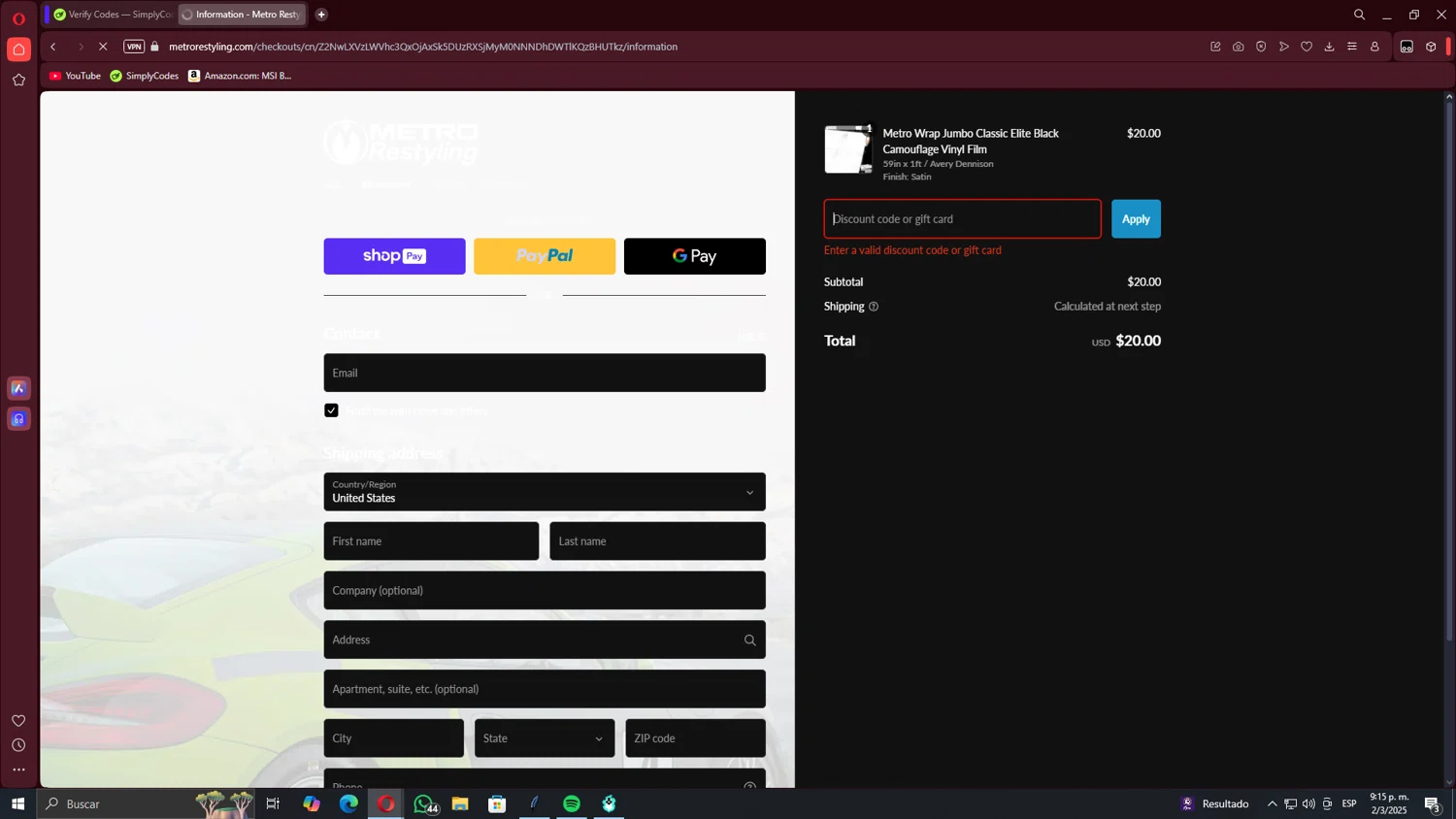Open the sidebar history clock icon
1456x819 pixels.
pyautogui.click(x=18, y=745)
